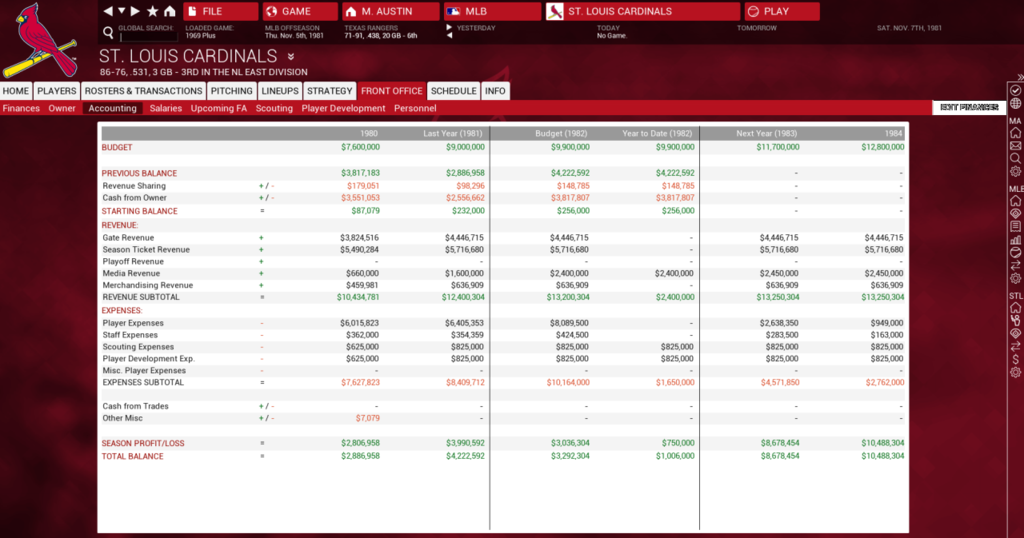Open the FILE dropdown menu
The height and width of the screenshot is (538, 1024).
pyautogui.click(x=221, y=11)
